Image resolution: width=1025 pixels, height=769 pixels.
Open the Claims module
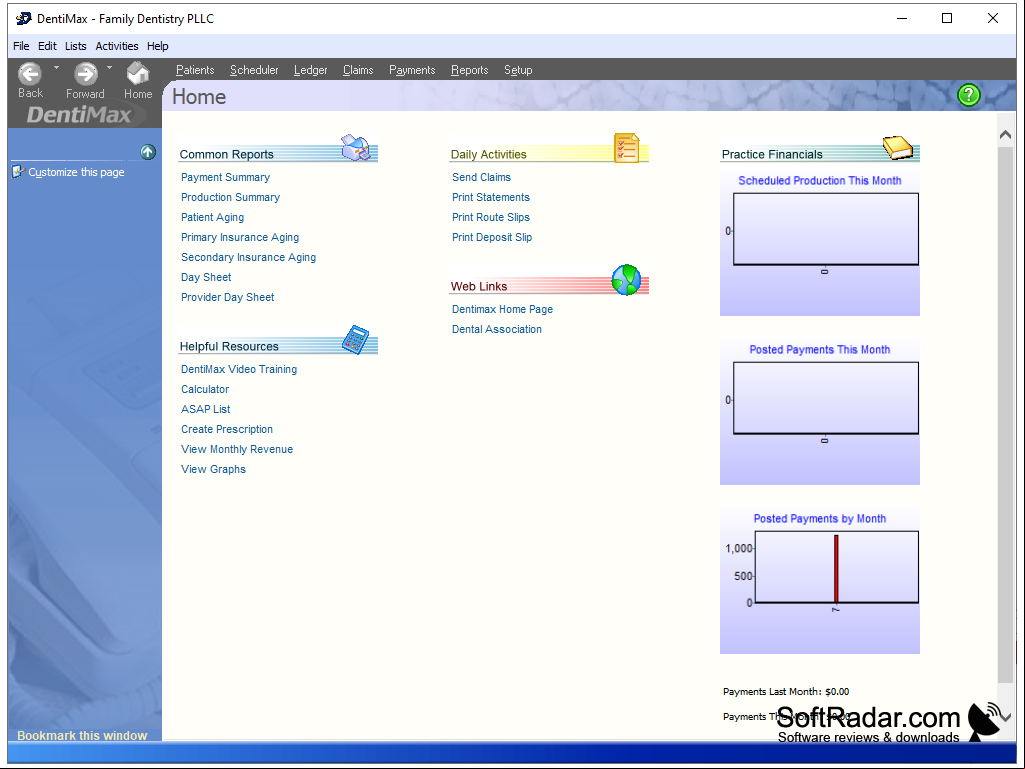click(358, 70)
